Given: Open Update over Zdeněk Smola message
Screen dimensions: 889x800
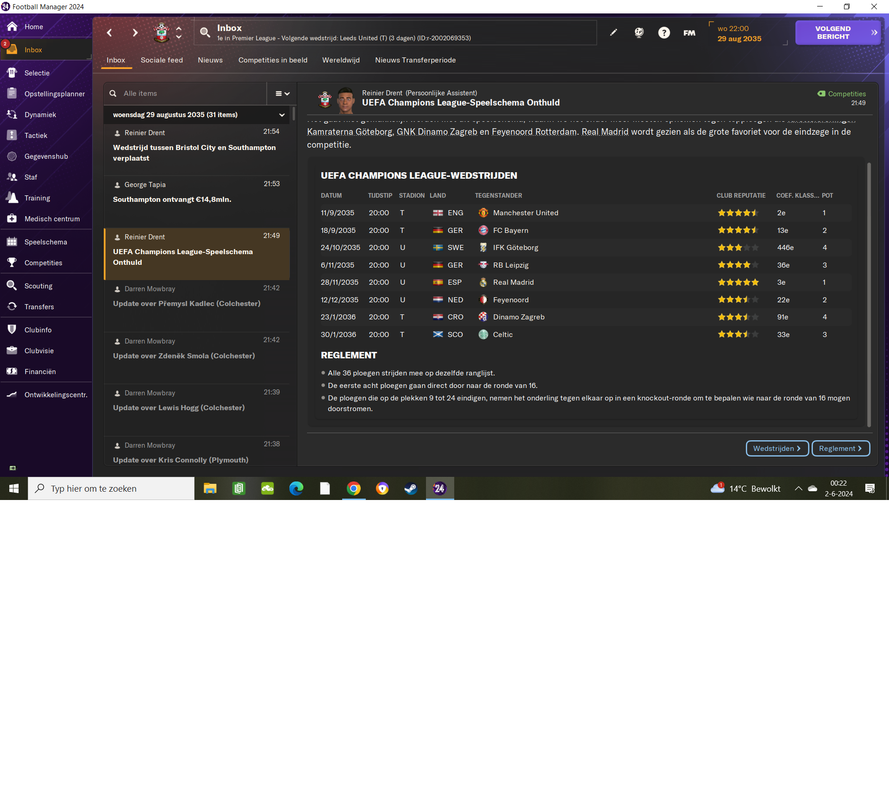Looking at the screenshot, I should [197, 358].
